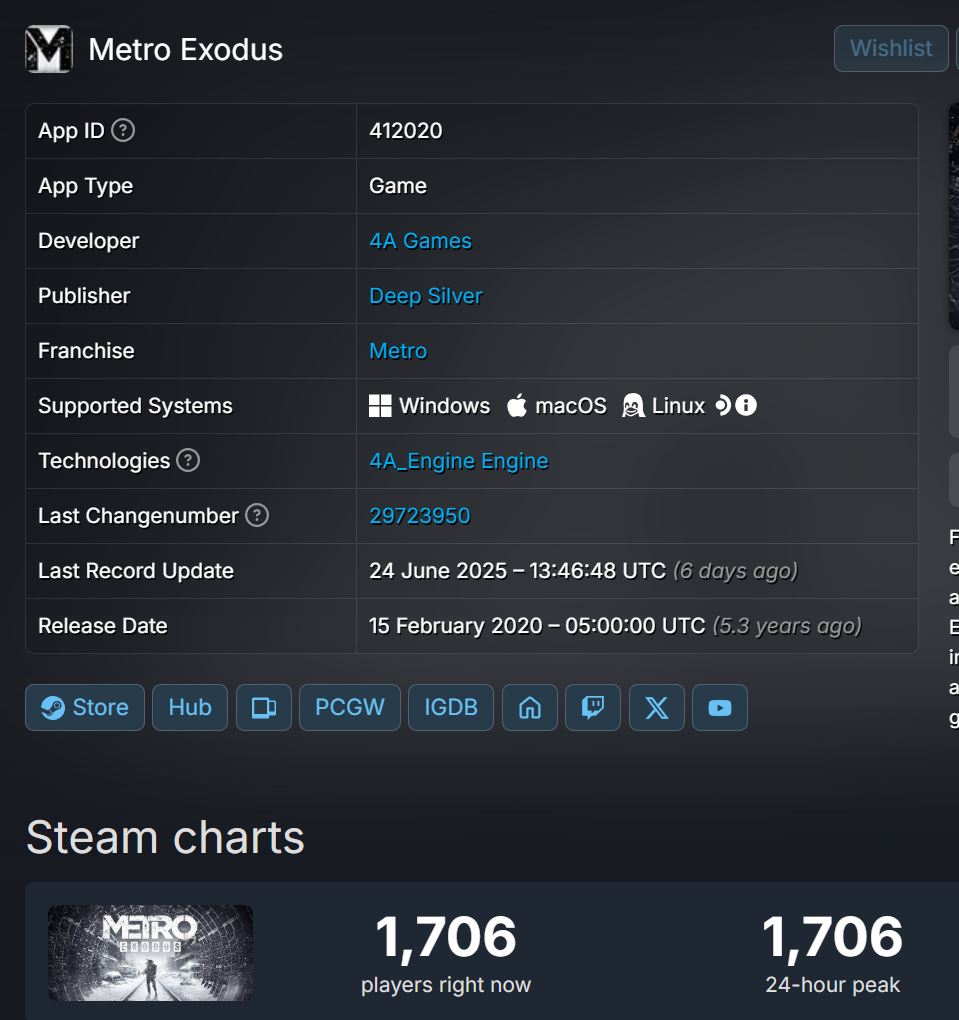959x1020 pixels.
Task: Click the Steam Deck compatibility icon
Action: tap(723, 405)
